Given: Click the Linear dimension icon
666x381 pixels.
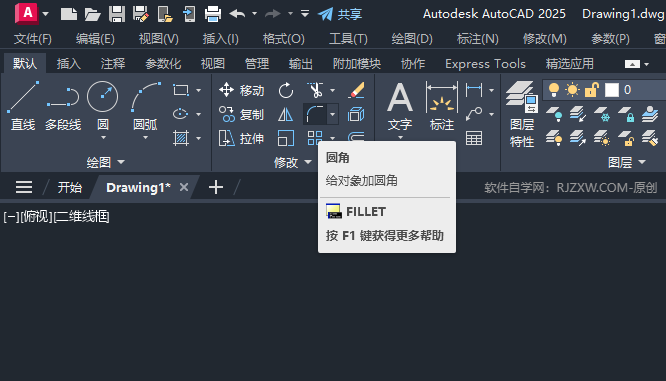Looking at the screenshot, I should [474, 90].
